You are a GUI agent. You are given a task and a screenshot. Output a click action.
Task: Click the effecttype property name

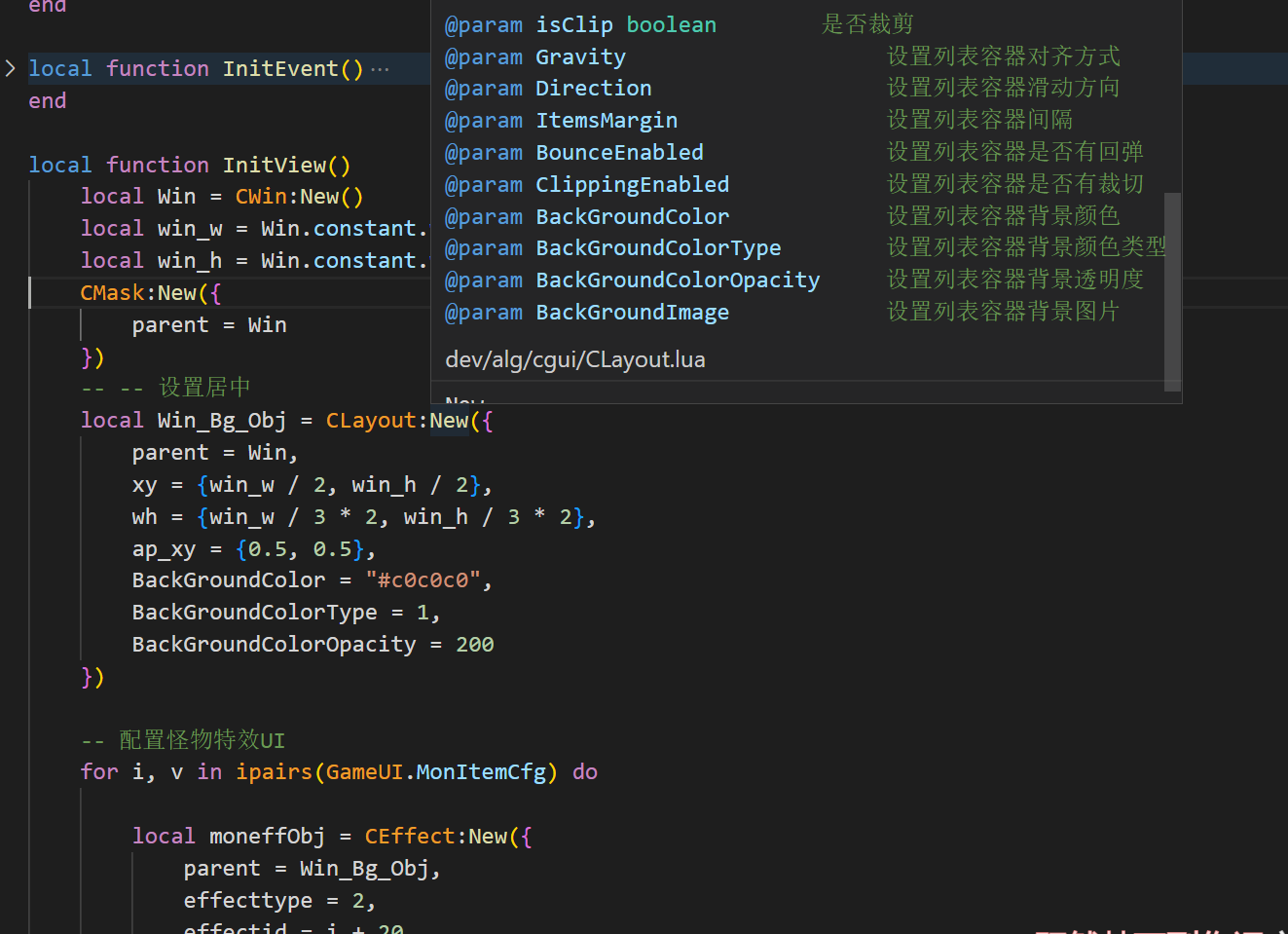click(248, 901)
